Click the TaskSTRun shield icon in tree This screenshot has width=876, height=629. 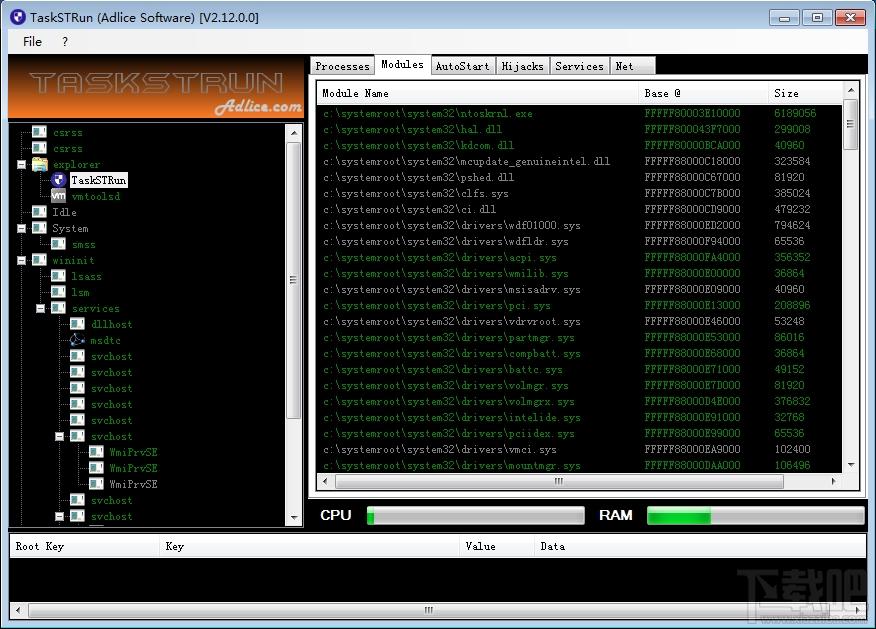point(59,180)
